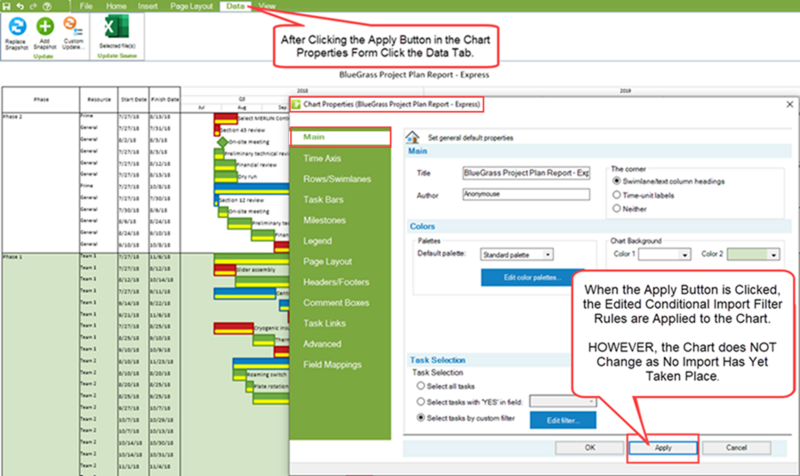Open the Field Mappings tab
This screenshot has width=800, height=476.
point(332,364)
